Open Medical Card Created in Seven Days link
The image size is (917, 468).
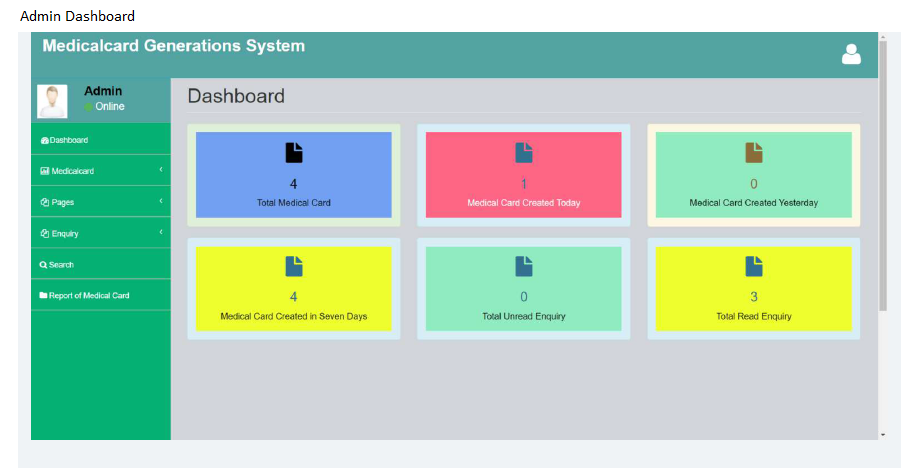click(x=294, y=316)
